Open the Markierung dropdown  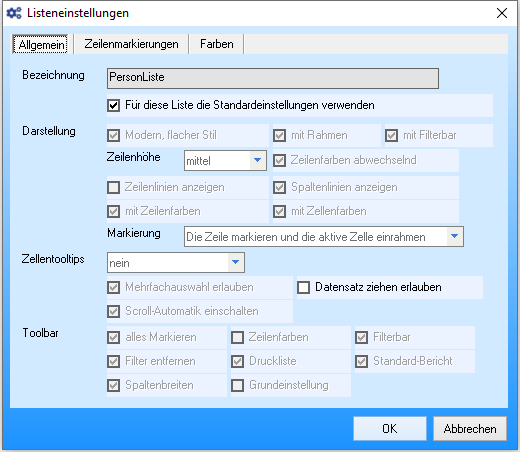coord(324,237)
